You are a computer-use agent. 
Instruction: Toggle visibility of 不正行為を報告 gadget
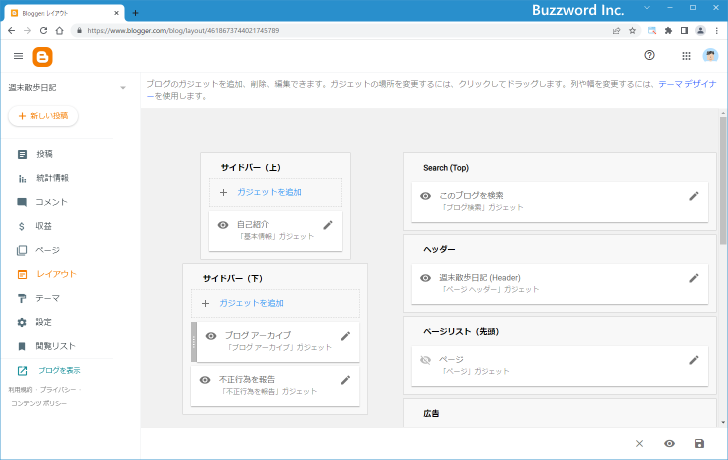point(205,380)
